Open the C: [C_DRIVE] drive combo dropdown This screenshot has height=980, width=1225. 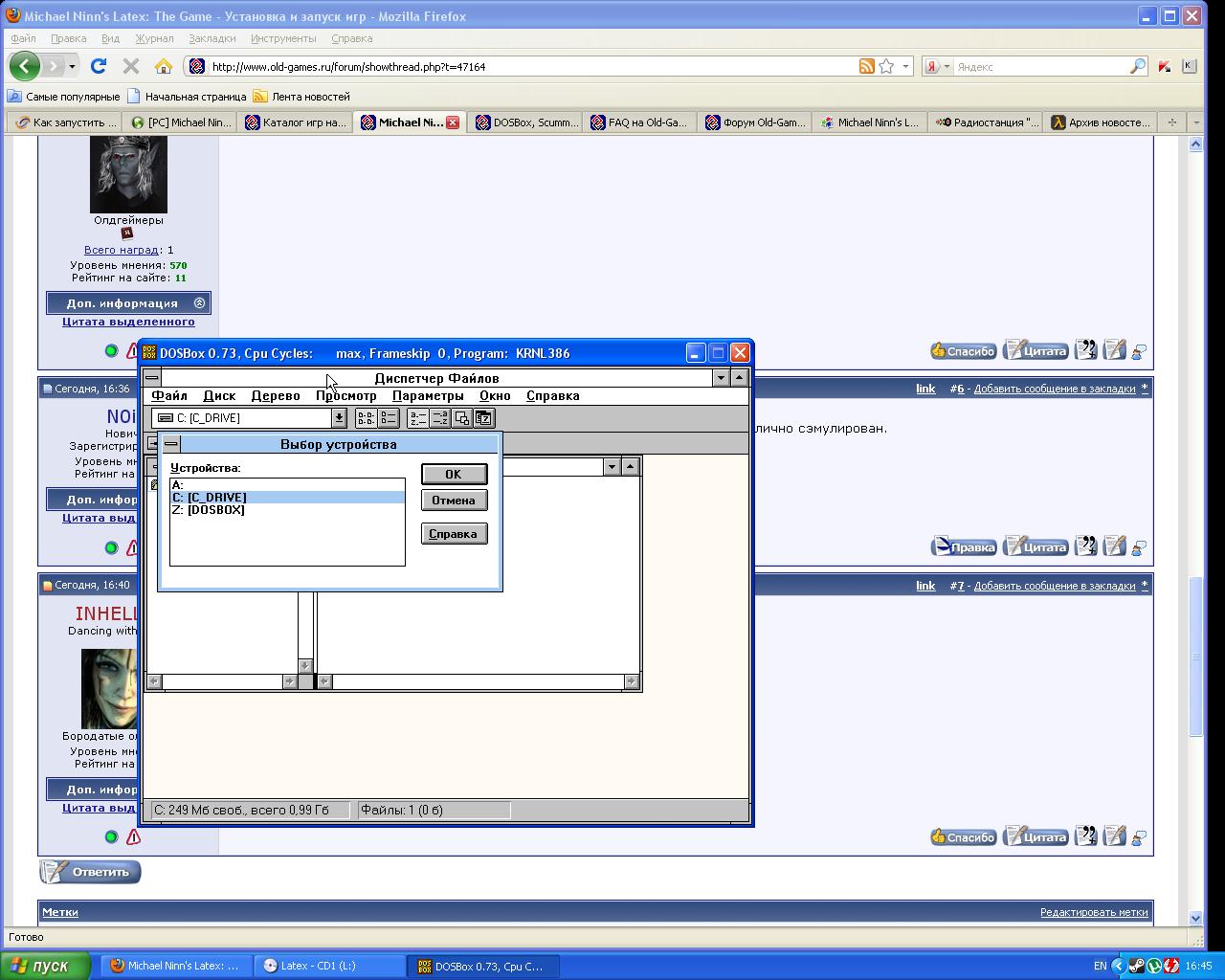(x=339, y=418)
